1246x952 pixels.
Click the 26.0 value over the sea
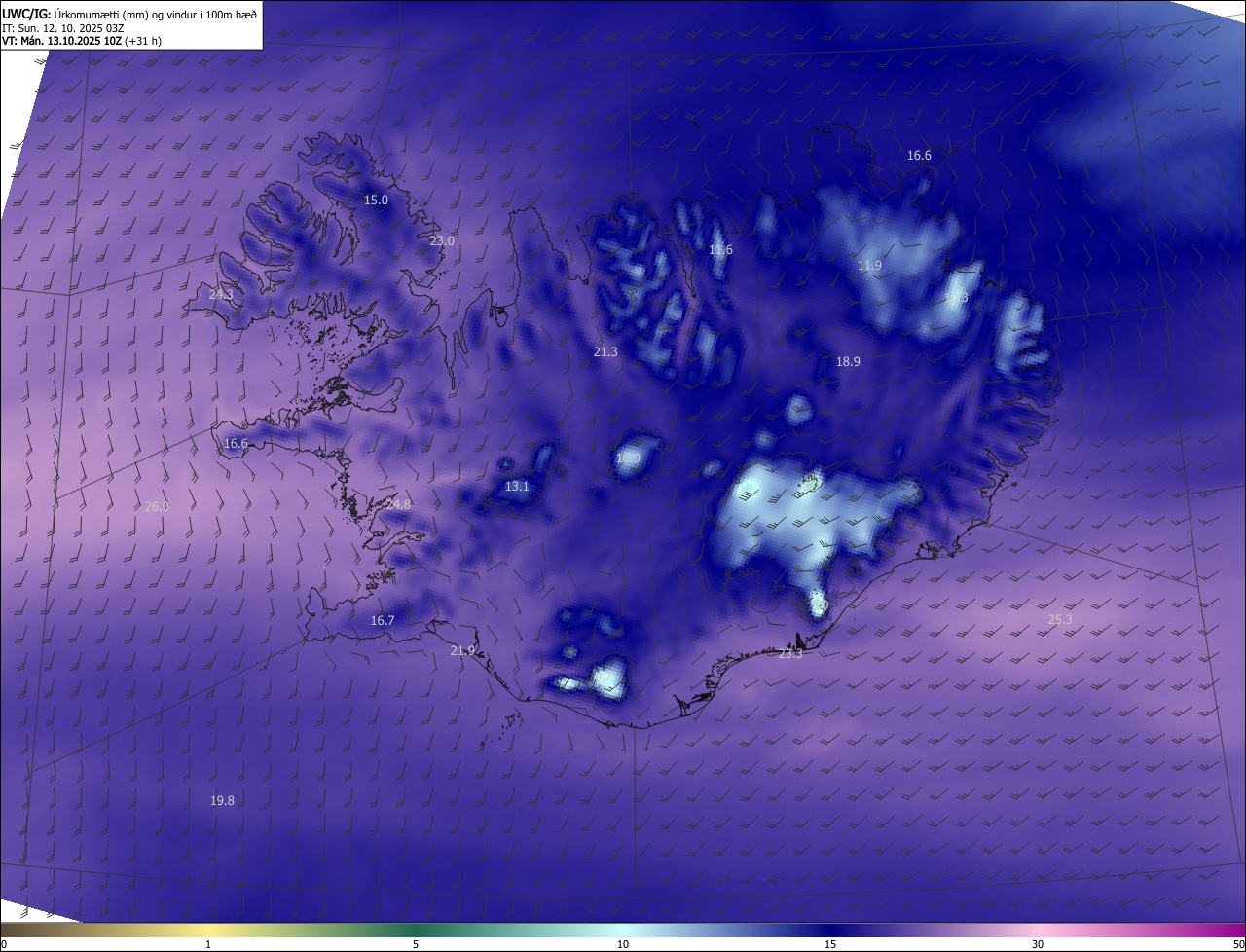157,506
